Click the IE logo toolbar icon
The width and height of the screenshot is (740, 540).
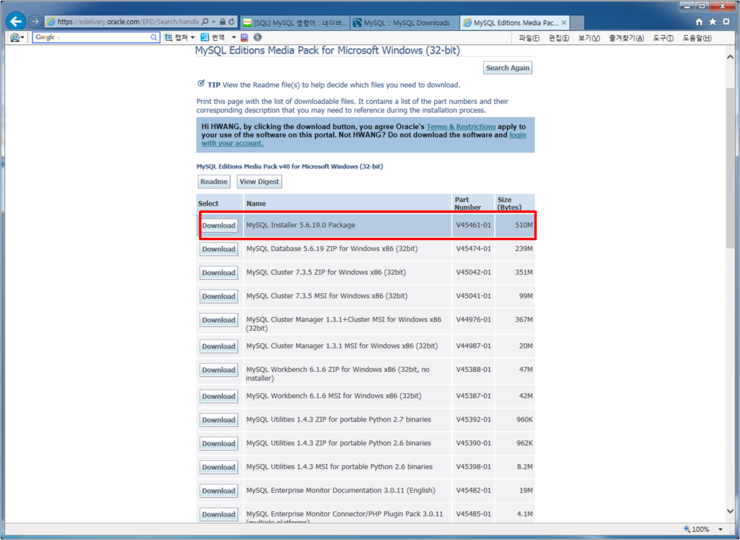[15, 37]
